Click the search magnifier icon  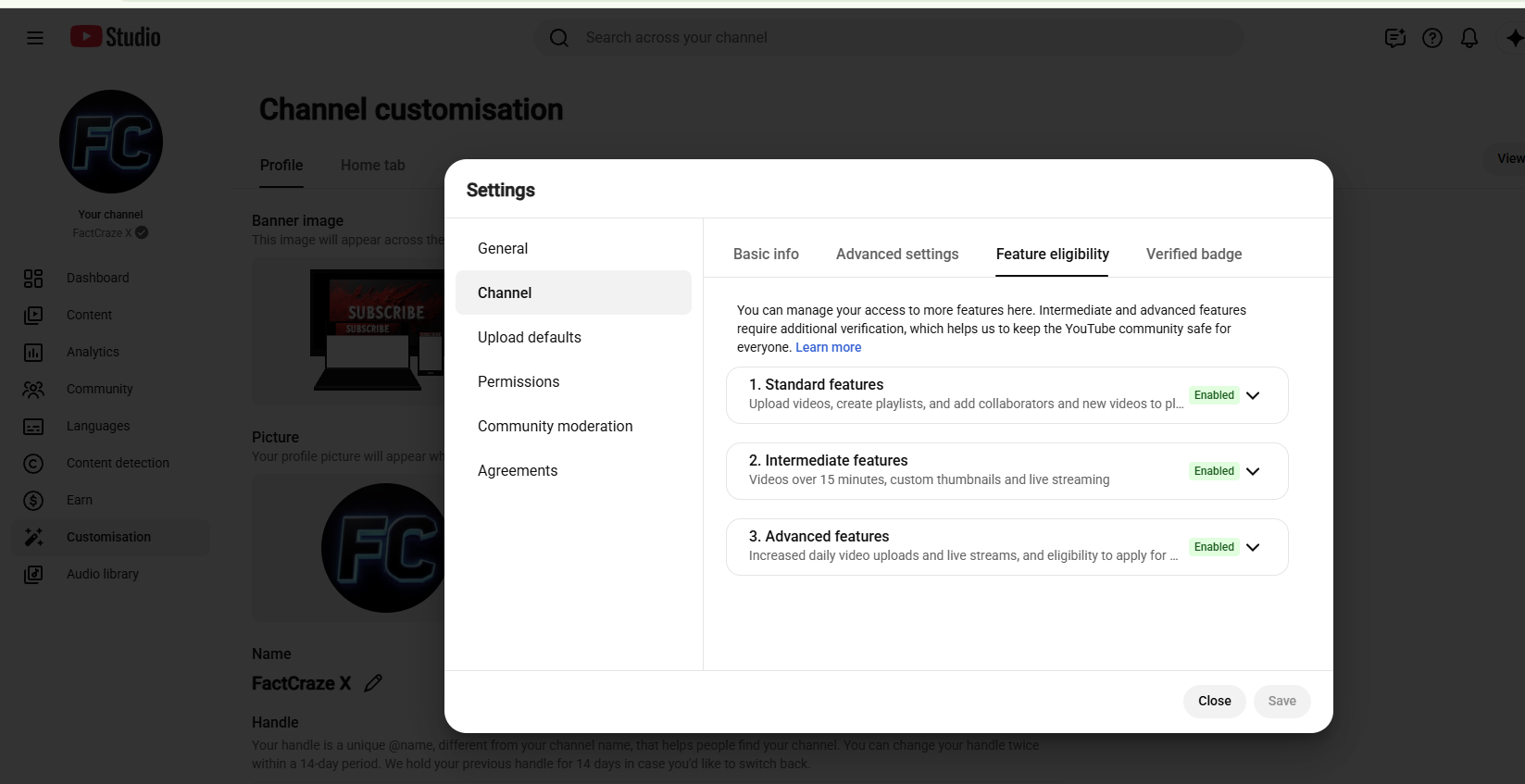coord(559,38)
